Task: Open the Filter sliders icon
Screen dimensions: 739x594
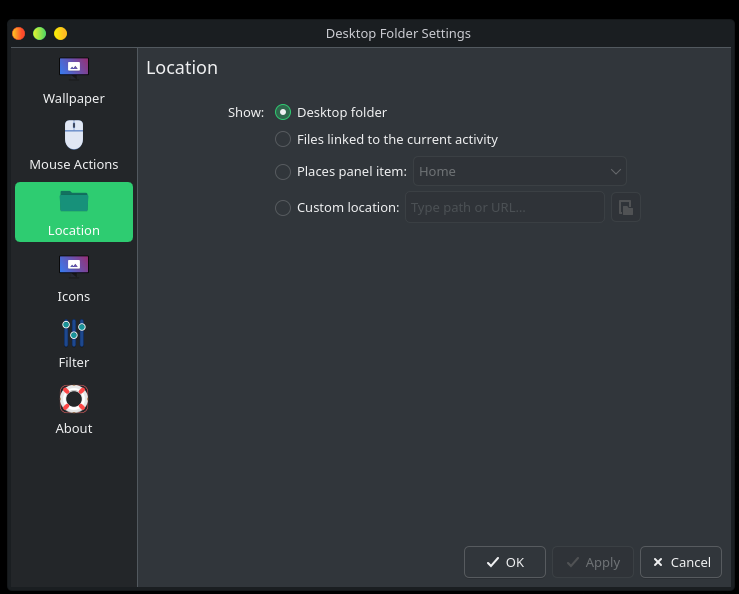Action: [x=74, y=332]
